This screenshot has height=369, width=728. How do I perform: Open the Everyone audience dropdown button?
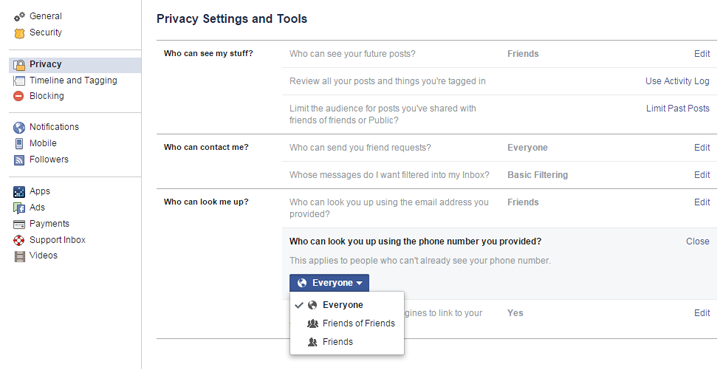click(x=329, y=283)
